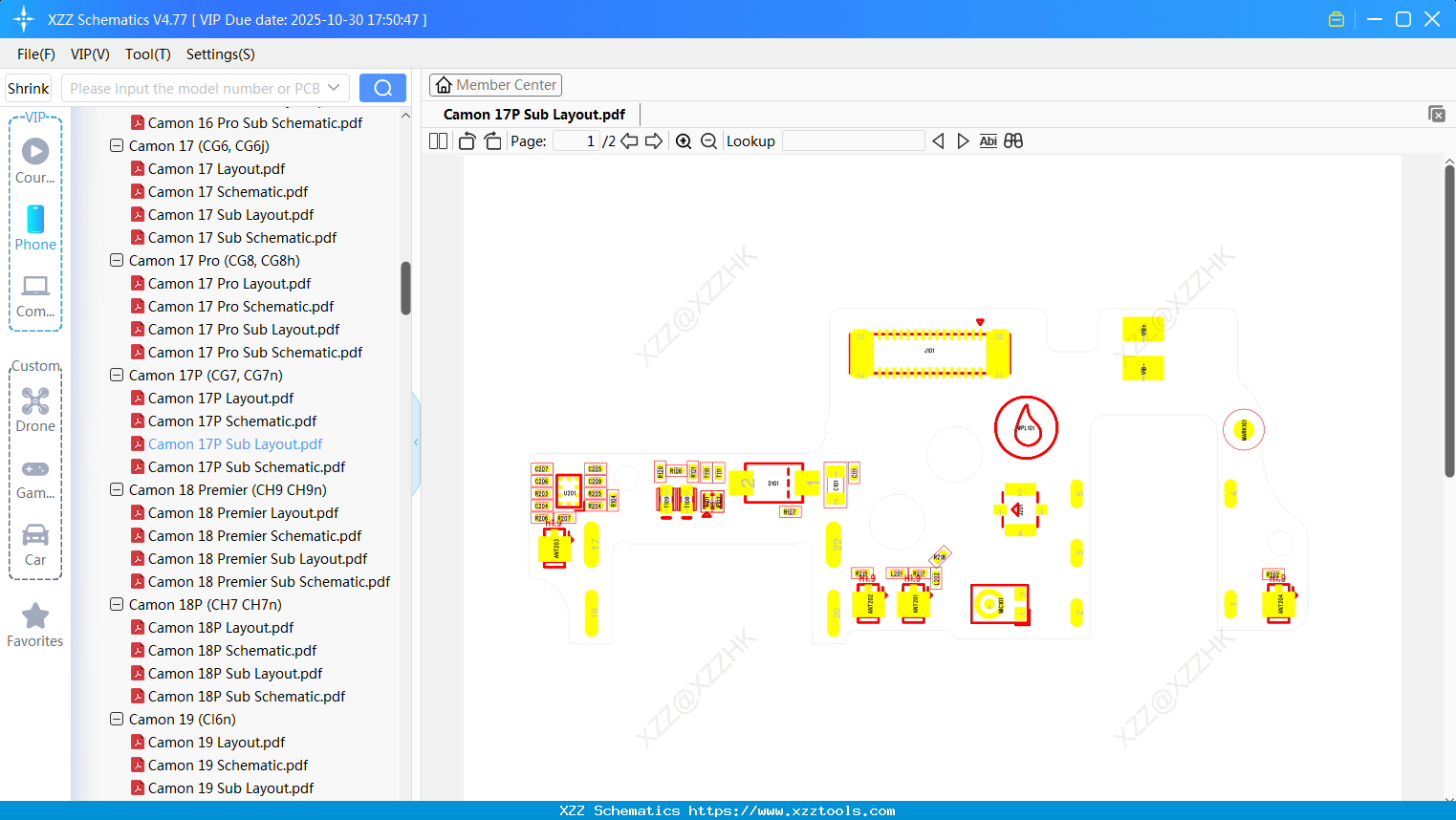Collapse the Camon 19 (CI6n) group
Screen dimensions: 1456x820
point(117,719)
